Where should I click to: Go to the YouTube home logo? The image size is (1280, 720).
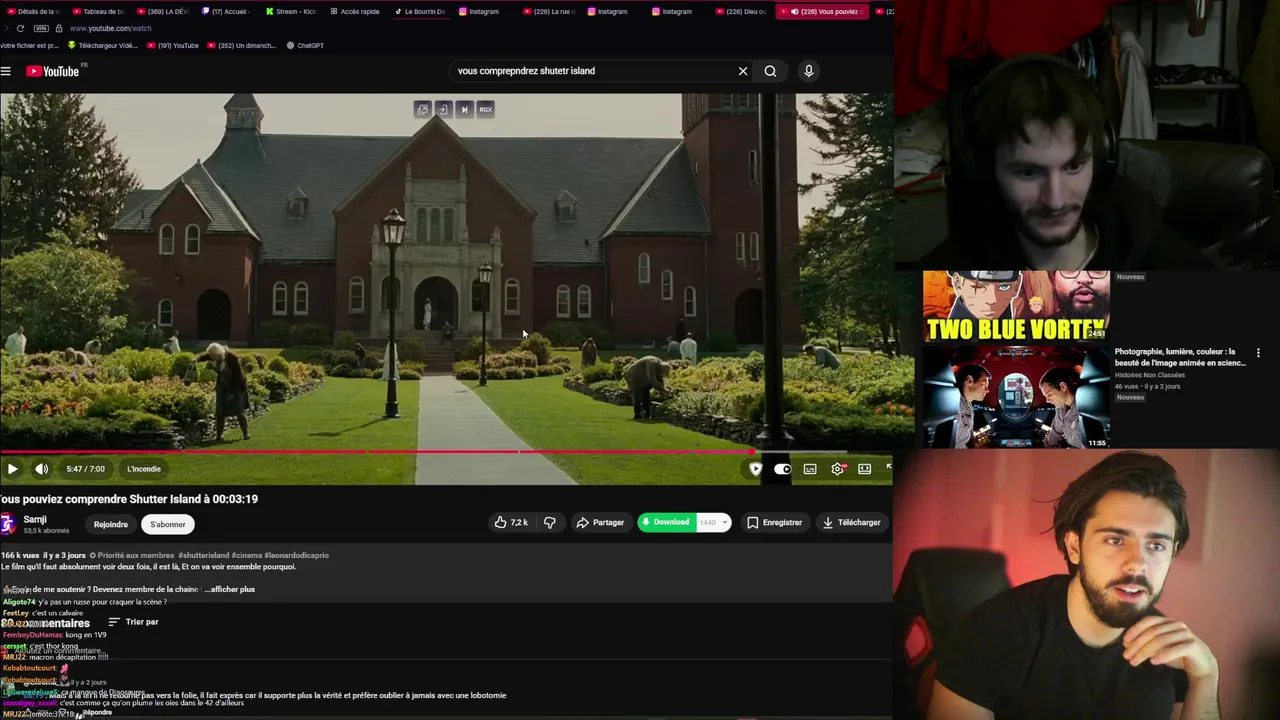point(52,71)
